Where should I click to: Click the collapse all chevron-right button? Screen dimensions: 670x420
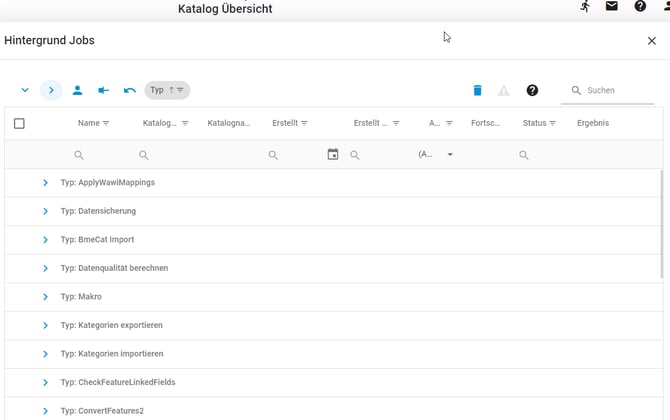[51, 90]
